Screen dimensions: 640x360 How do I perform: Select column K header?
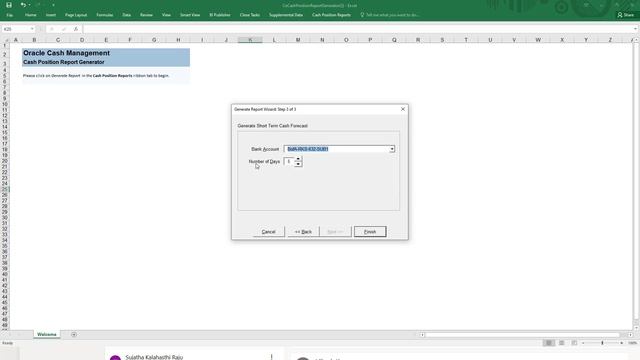pos(250,40)
